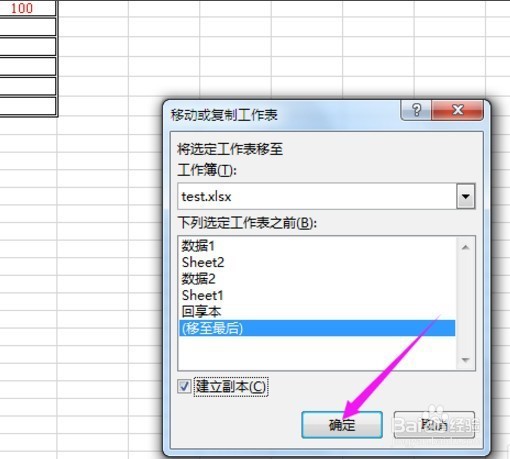Screen dimensions: 510x459
Task: Click the 确定 button
Action: pos(342,425)
